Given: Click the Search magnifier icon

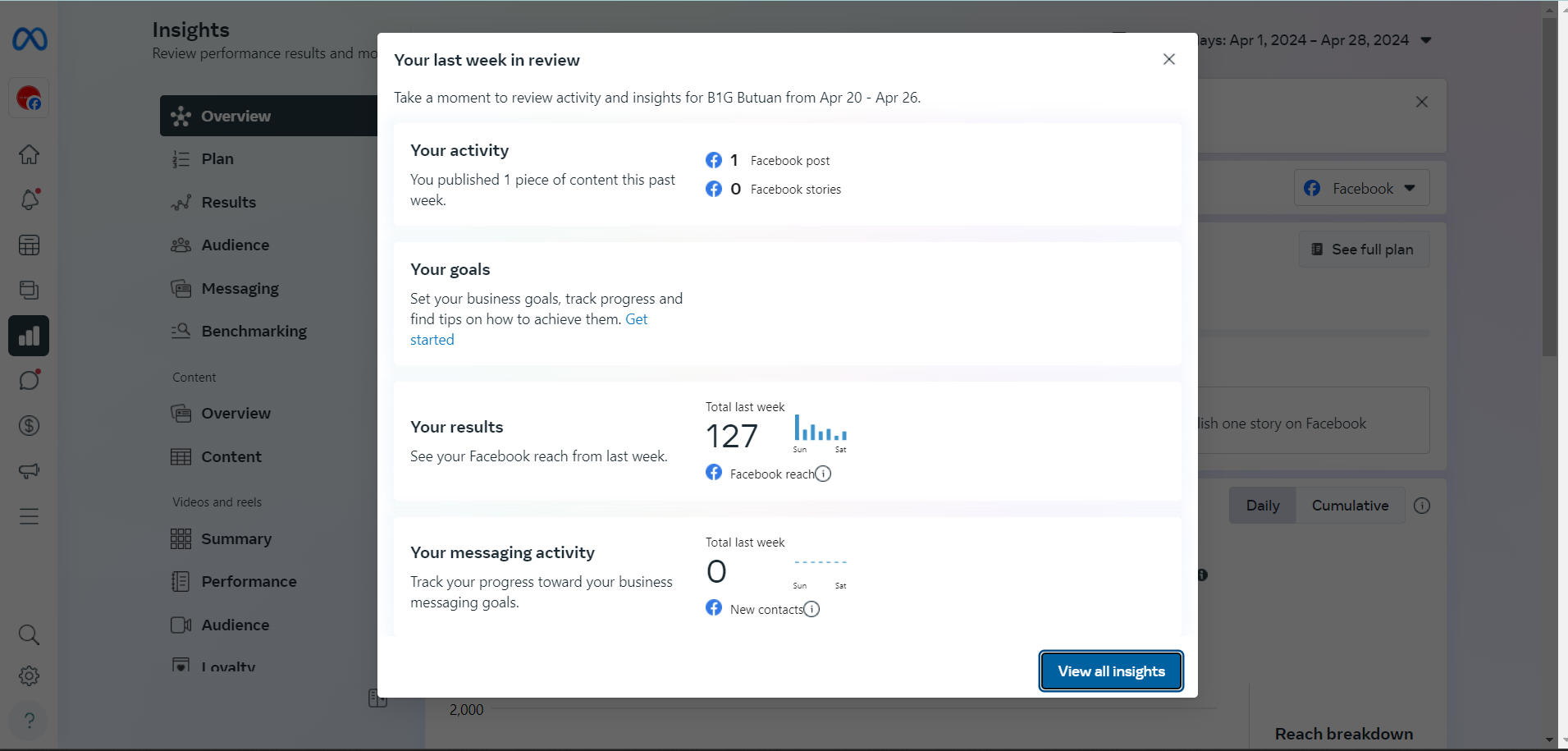Looking at the screenshot, I should tap(30, 634).
